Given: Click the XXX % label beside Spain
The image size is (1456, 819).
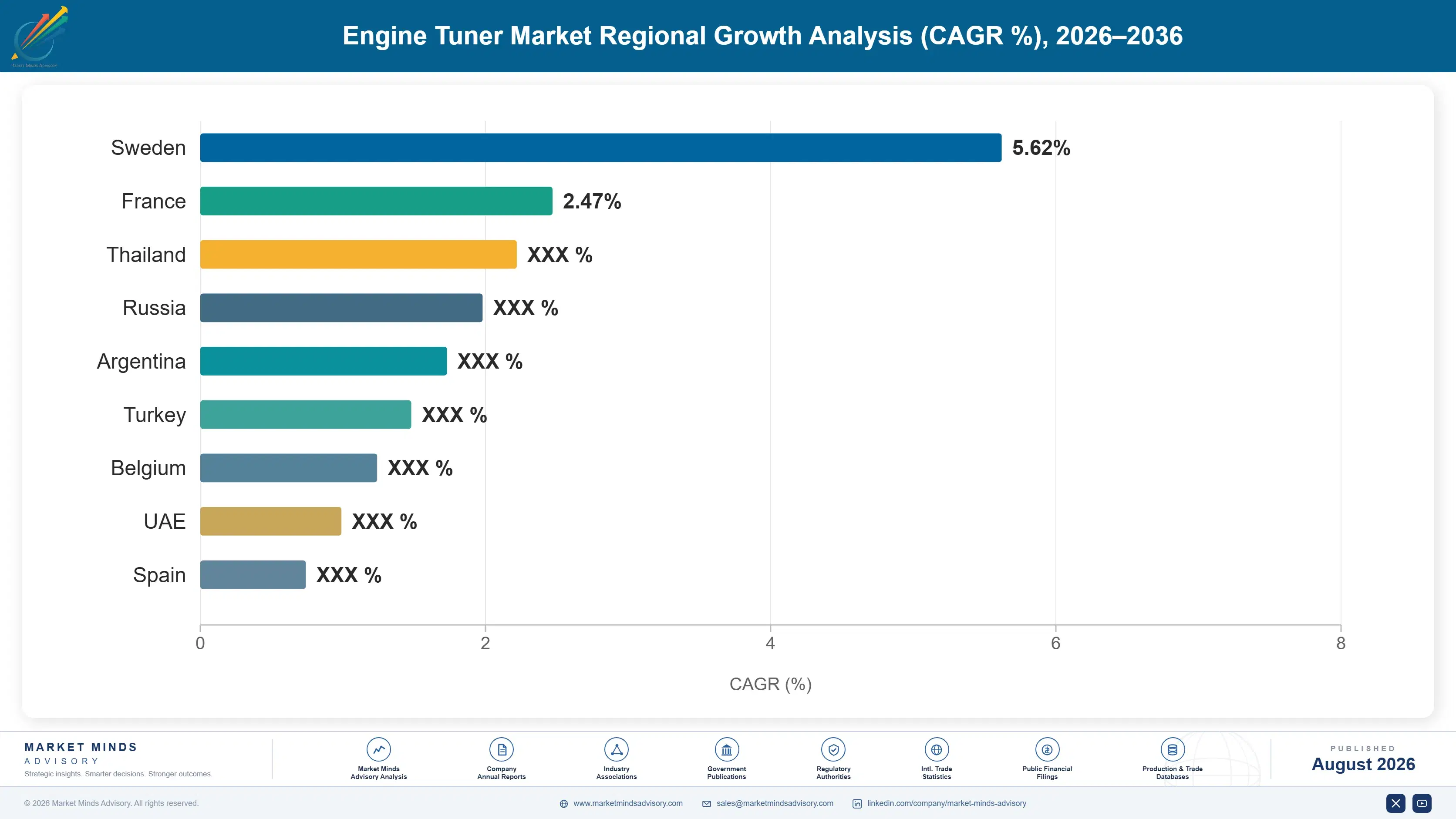Looking at the screenshot, I should pos(349,575).
